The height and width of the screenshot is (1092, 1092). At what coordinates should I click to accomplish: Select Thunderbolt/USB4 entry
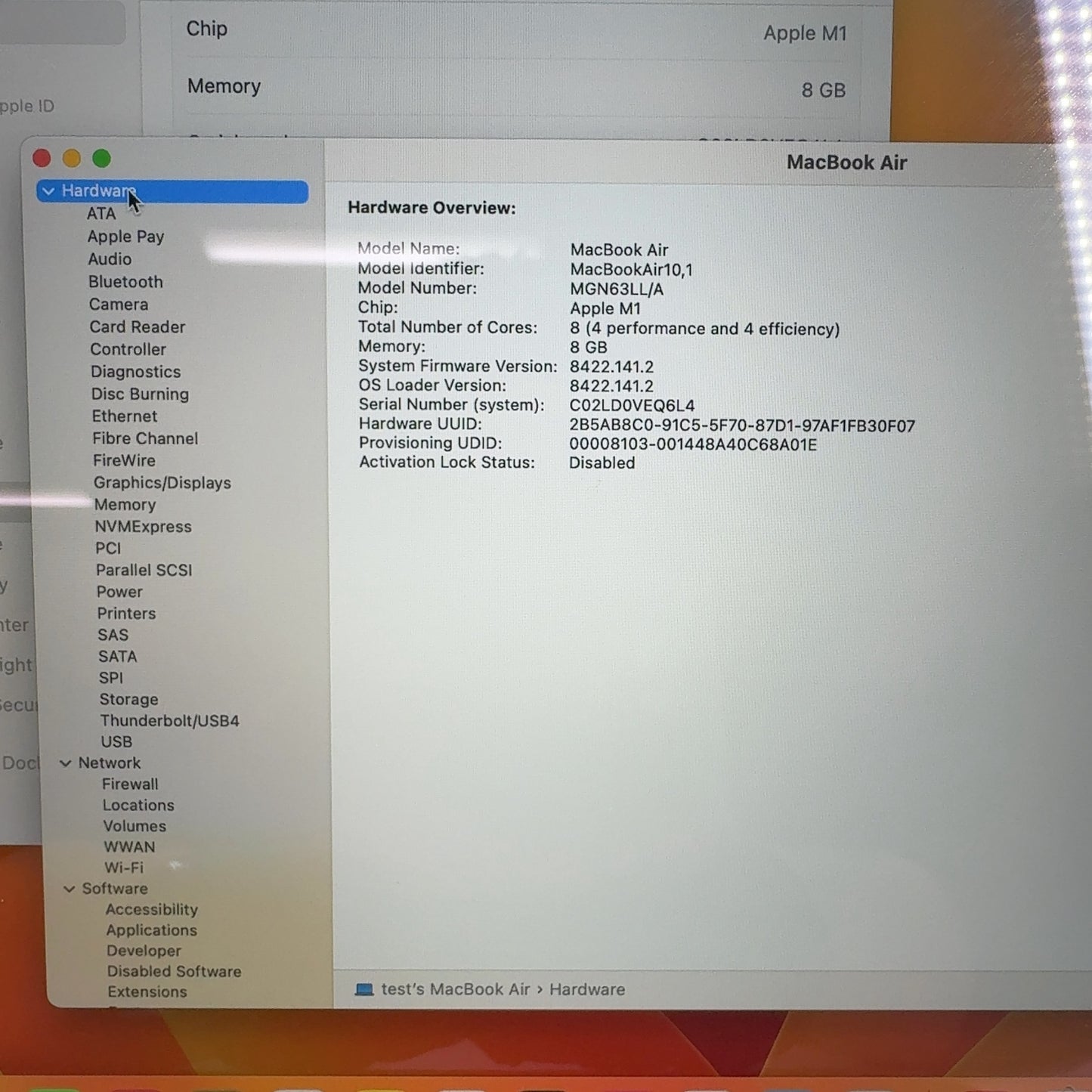[169, 721]
